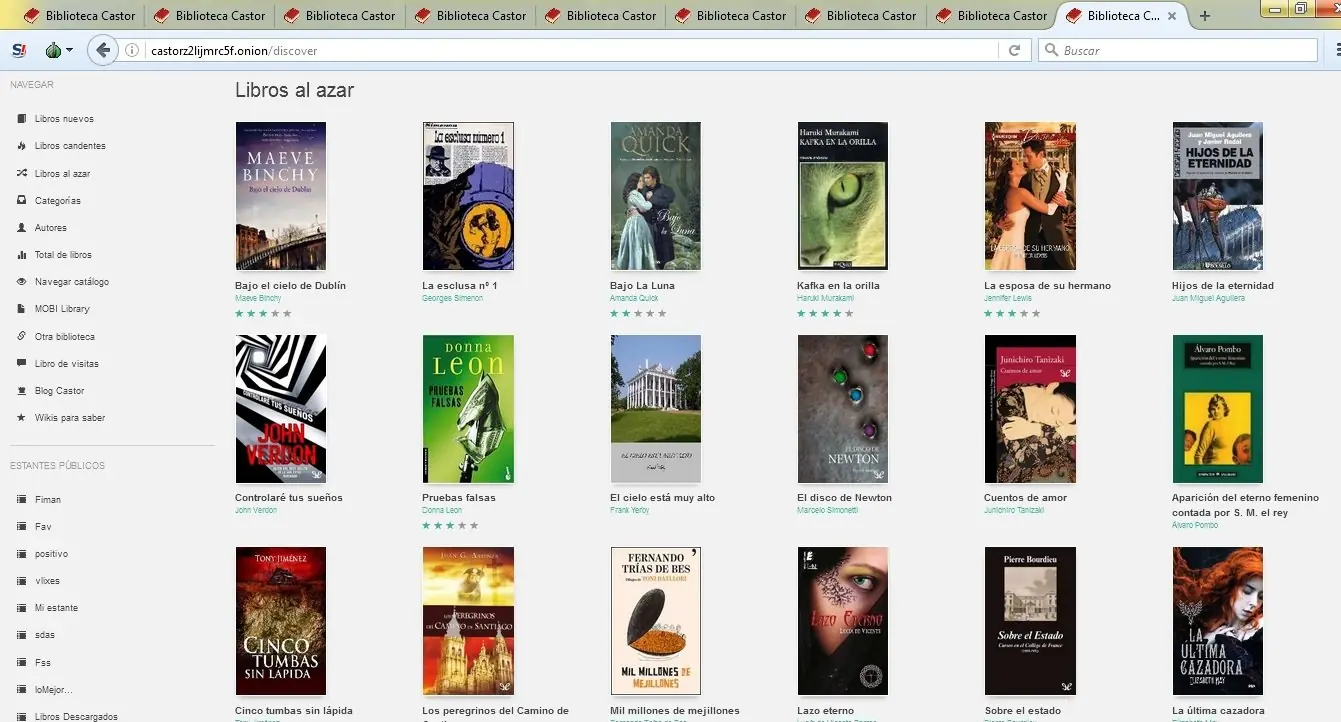Open Bajo el cielo de Dublín cover
Screen dimensions: 1341x722
point(280,196)
